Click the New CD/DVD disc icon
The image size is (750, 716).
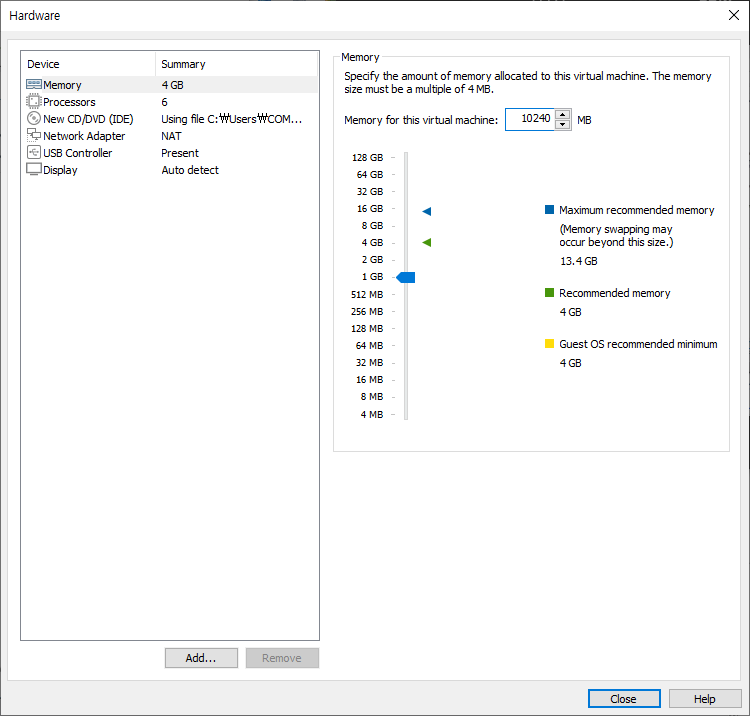34,119
